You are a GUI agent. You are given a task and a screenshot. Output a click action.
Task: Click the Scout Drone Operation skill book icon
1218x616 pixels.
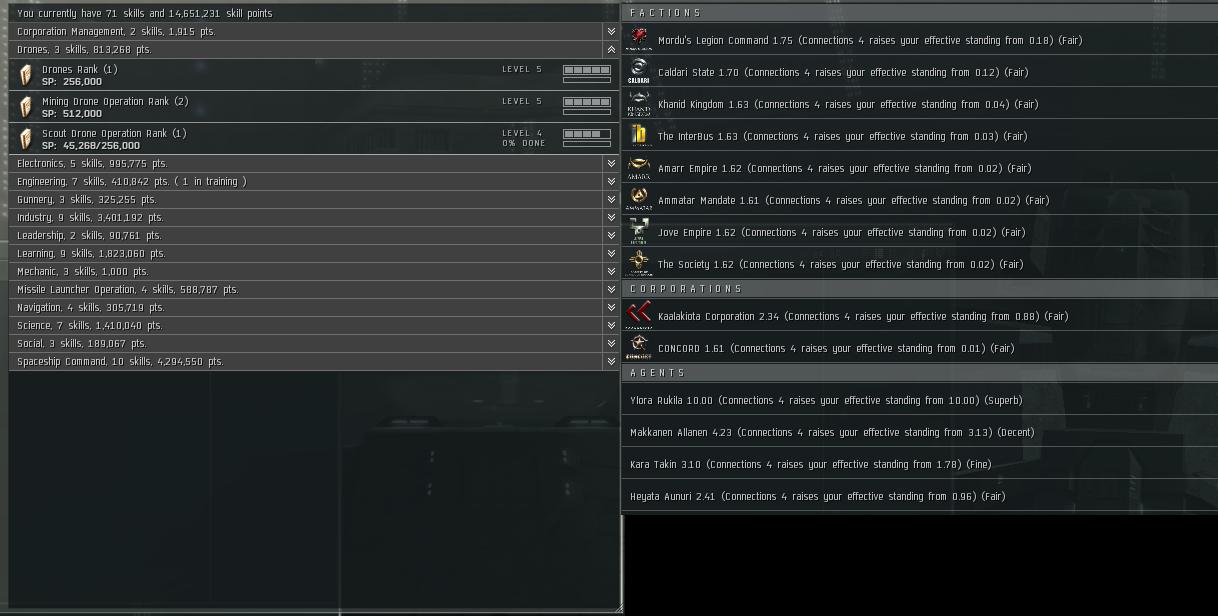[x=26, y=139]
